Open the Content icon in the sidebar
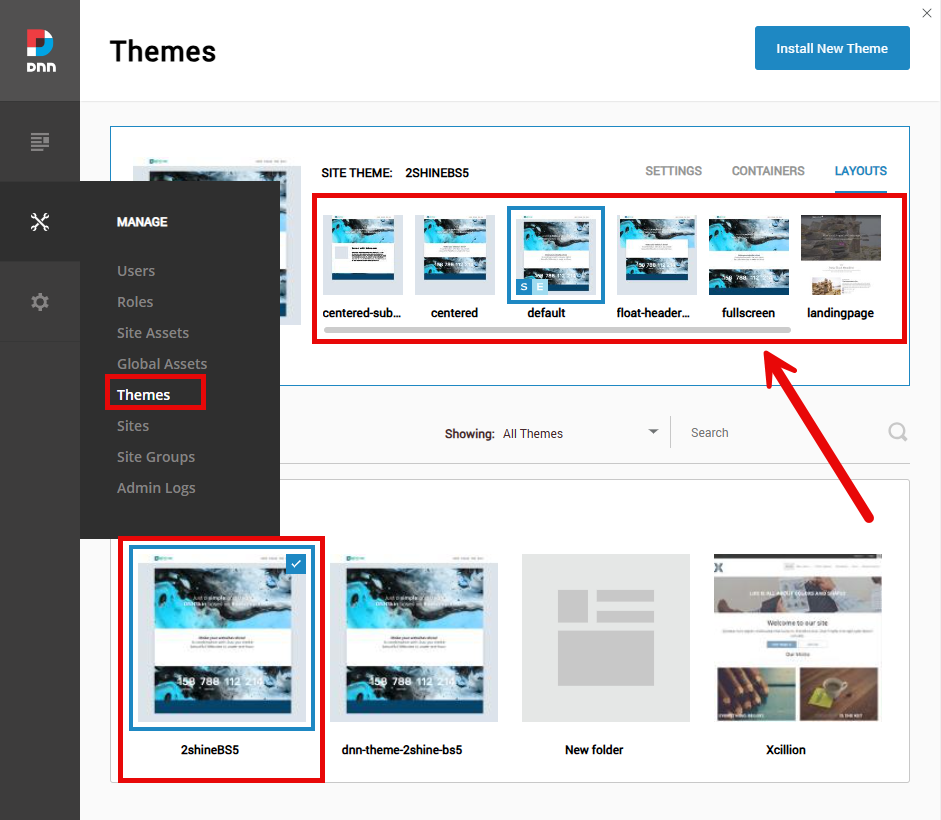 (40, 142)
